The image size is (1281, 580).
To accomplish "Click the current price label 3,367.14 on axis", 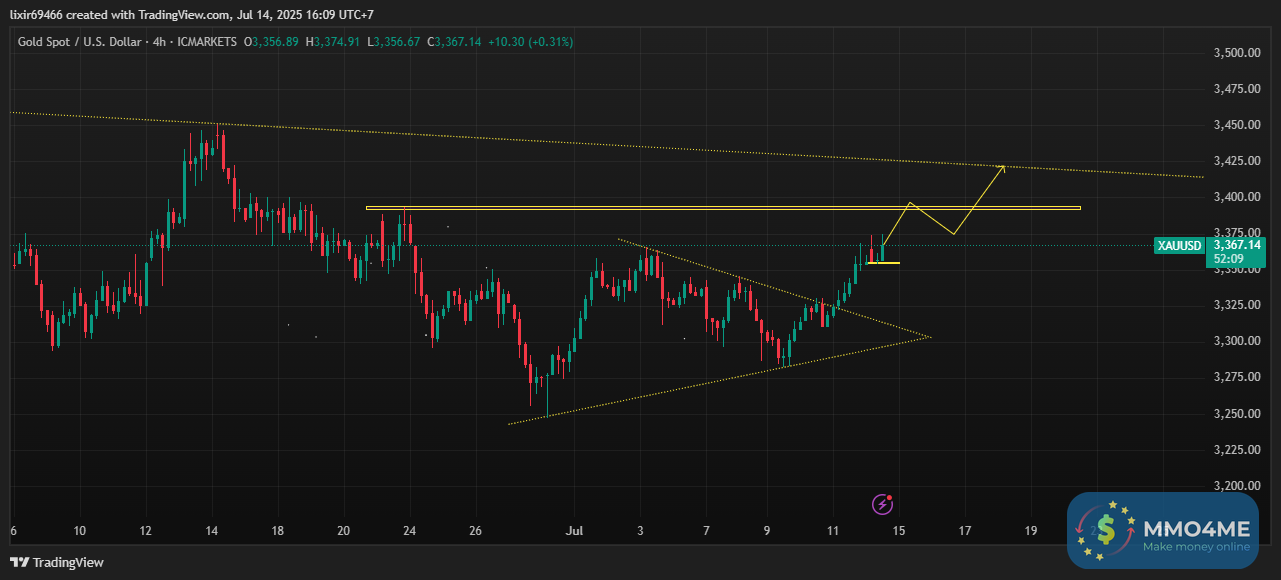I will [x=1237, y=243].
